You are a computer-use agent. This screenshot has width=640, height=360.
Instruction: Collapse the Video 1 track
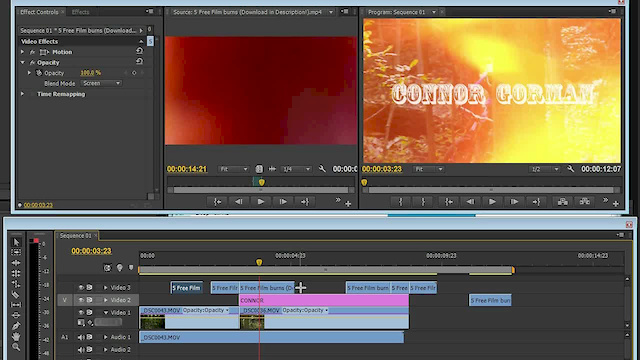(105, 313)
